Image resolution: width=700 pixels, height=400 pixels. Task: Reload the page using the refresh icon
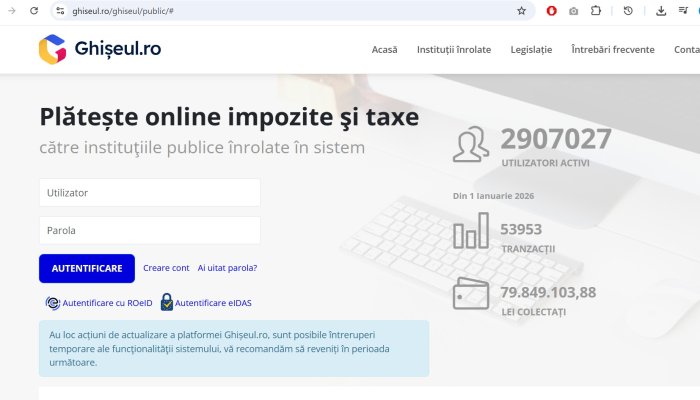[x=34, y=11]
